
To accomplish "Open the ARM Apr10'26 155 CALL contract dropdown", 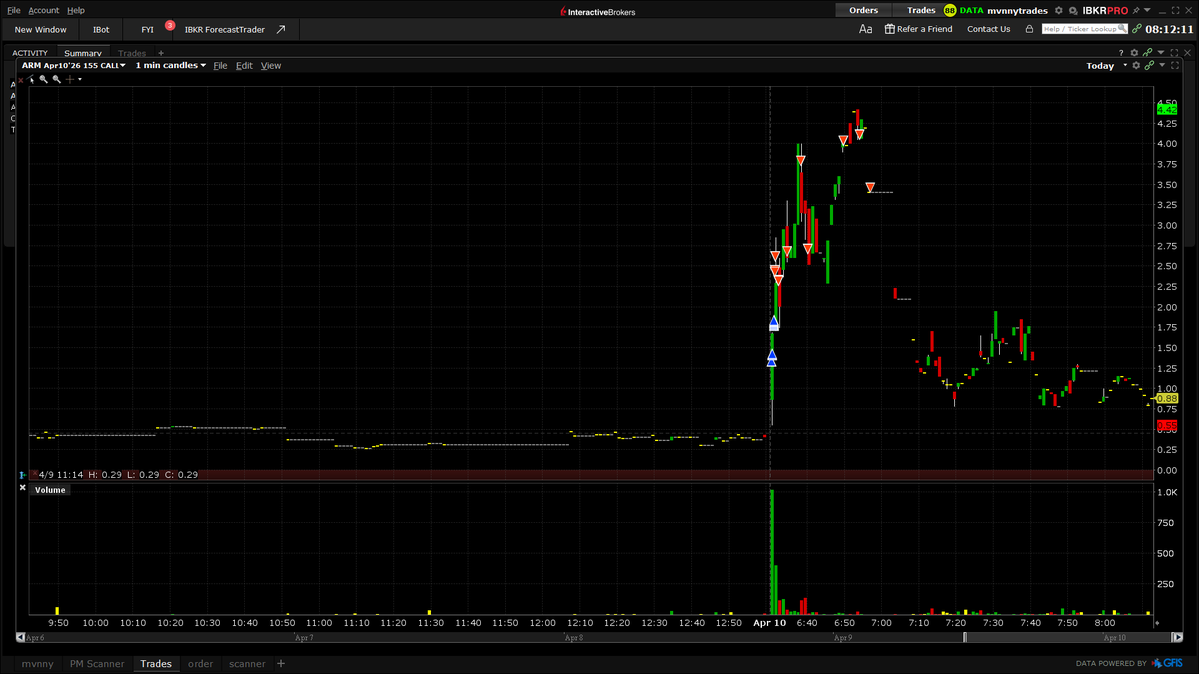I will click(73, 66).
